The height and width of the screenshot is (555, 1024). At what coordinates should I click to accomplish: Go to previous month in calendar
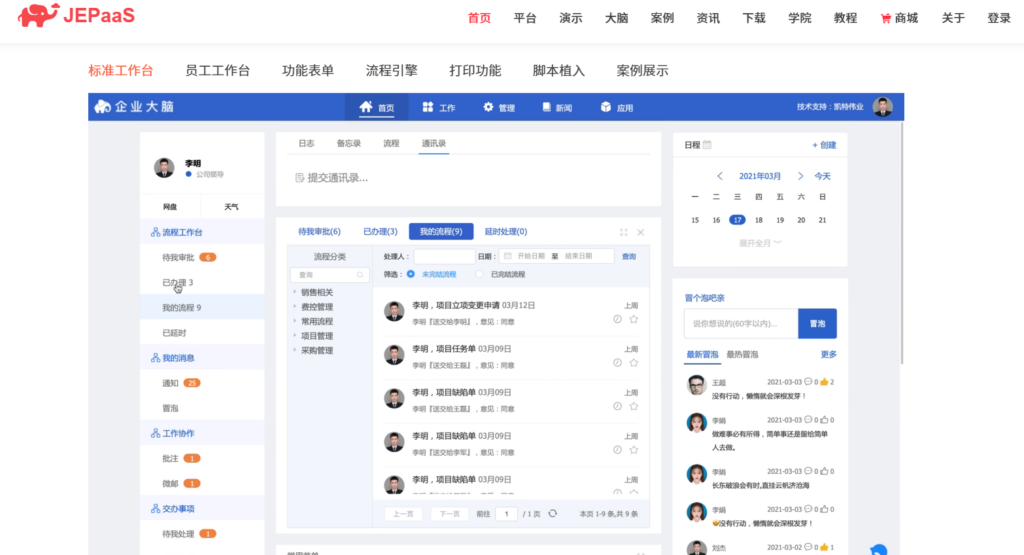[720, 176]
